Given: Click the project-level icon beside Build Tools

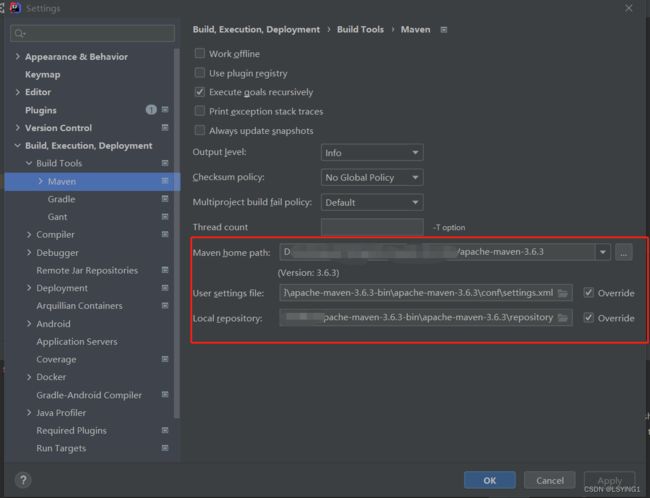Looking at the screenshot, I should pyautogui.click(x=165, y=163).
